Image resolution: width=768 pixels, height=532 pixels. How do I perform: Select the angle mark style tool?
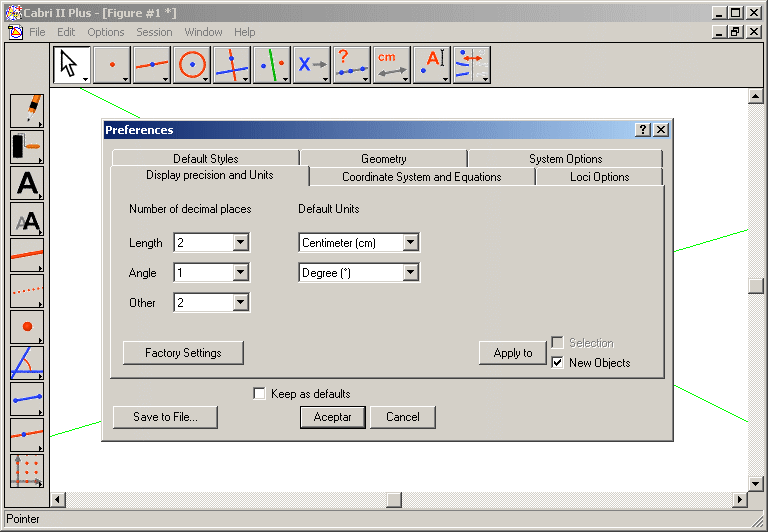pyautogui.click(x=27, y=363)
